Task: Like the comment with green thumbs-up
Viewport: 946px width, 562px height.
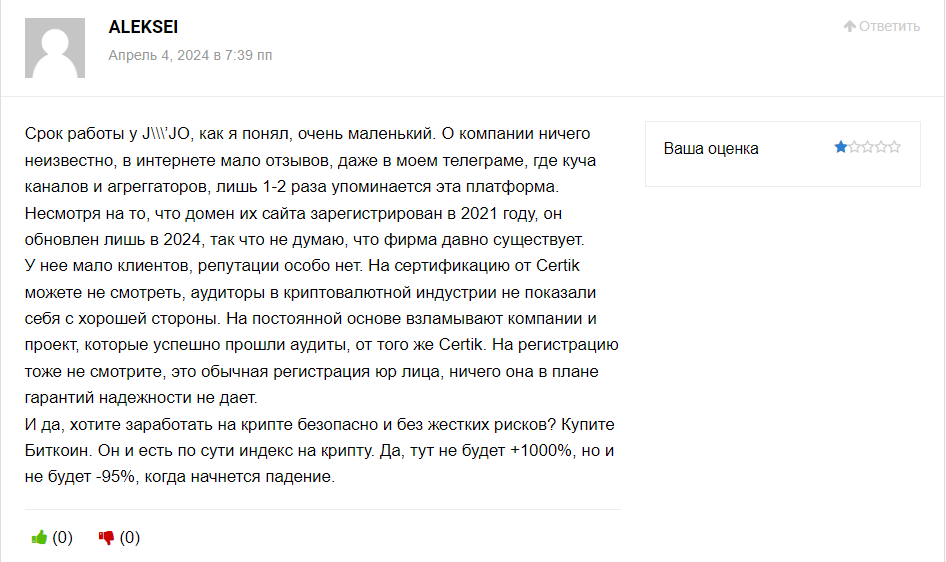Action: tap(39, 537)
